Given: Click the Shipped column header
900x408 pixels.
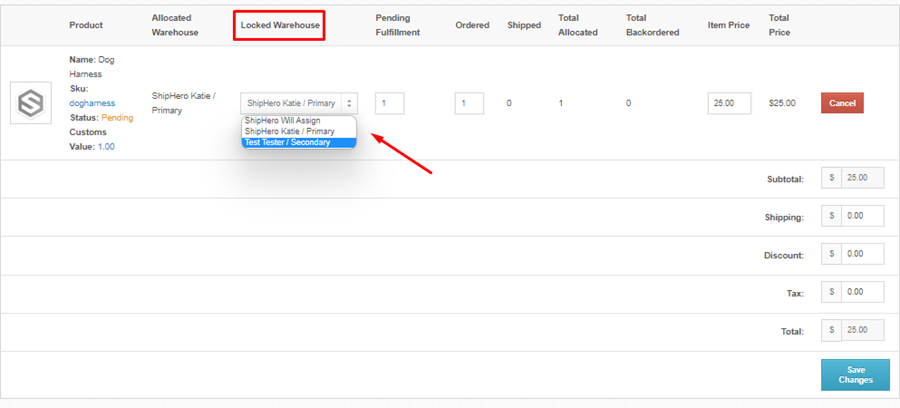Looking at the screenshot, I should coord(524,25).
